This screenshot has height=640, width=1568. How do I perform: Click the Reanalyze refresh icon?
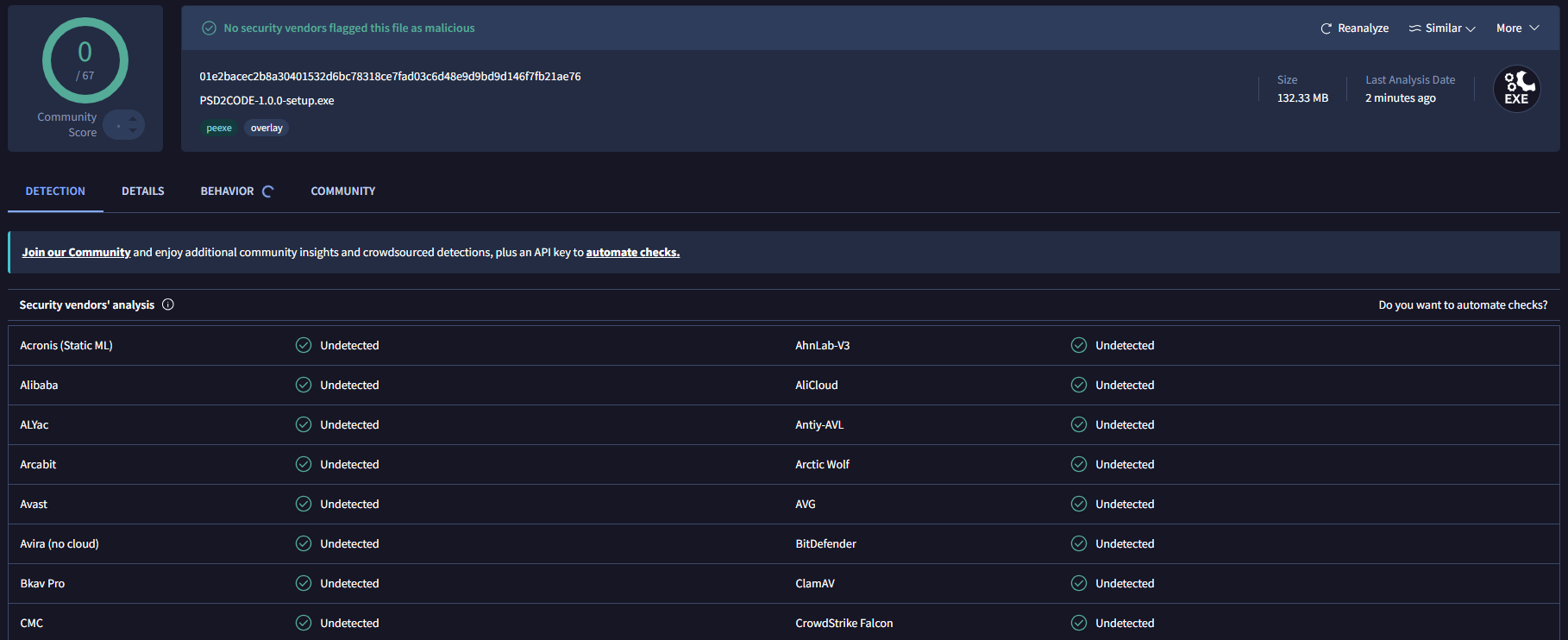pyautogui.click(x=1326, y=28)
